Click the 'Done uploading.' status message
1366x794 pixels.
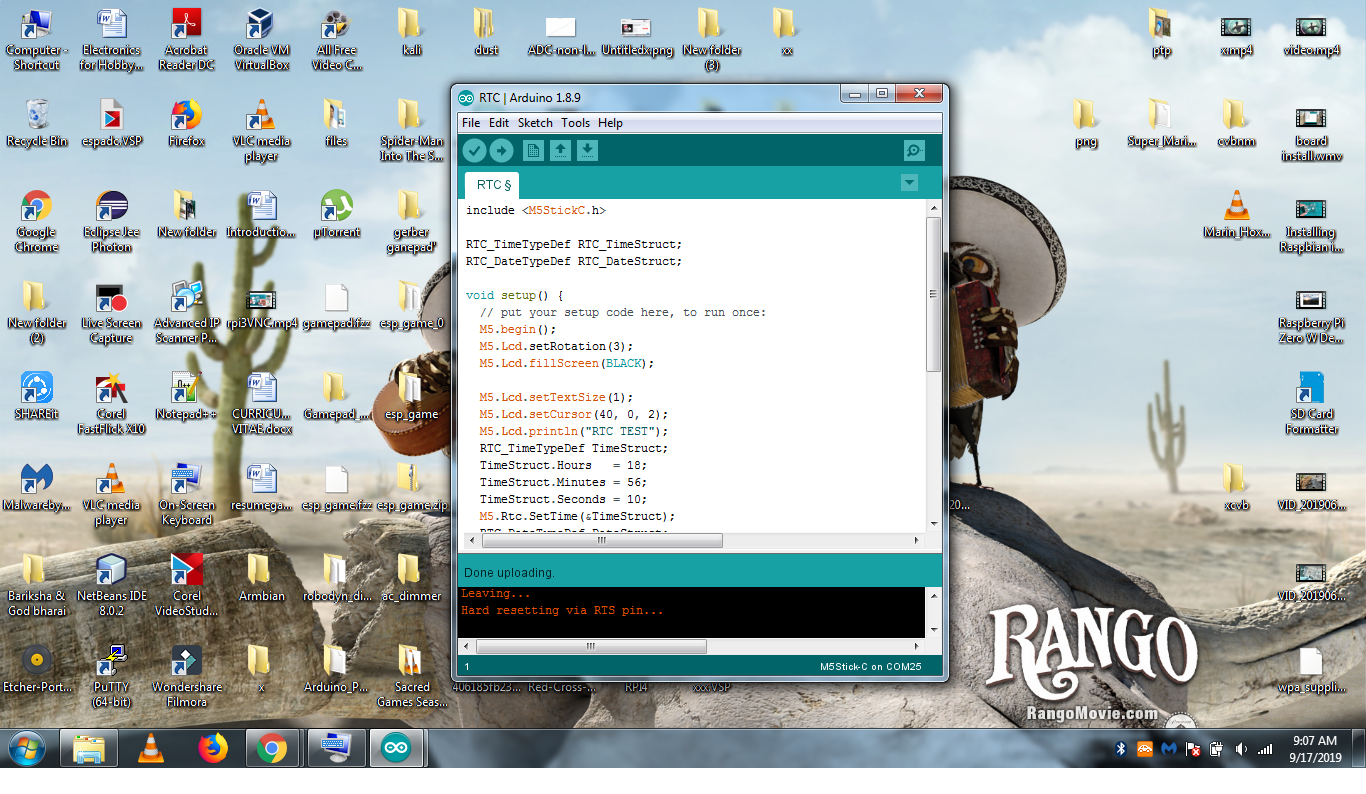(x=509, y=573)
